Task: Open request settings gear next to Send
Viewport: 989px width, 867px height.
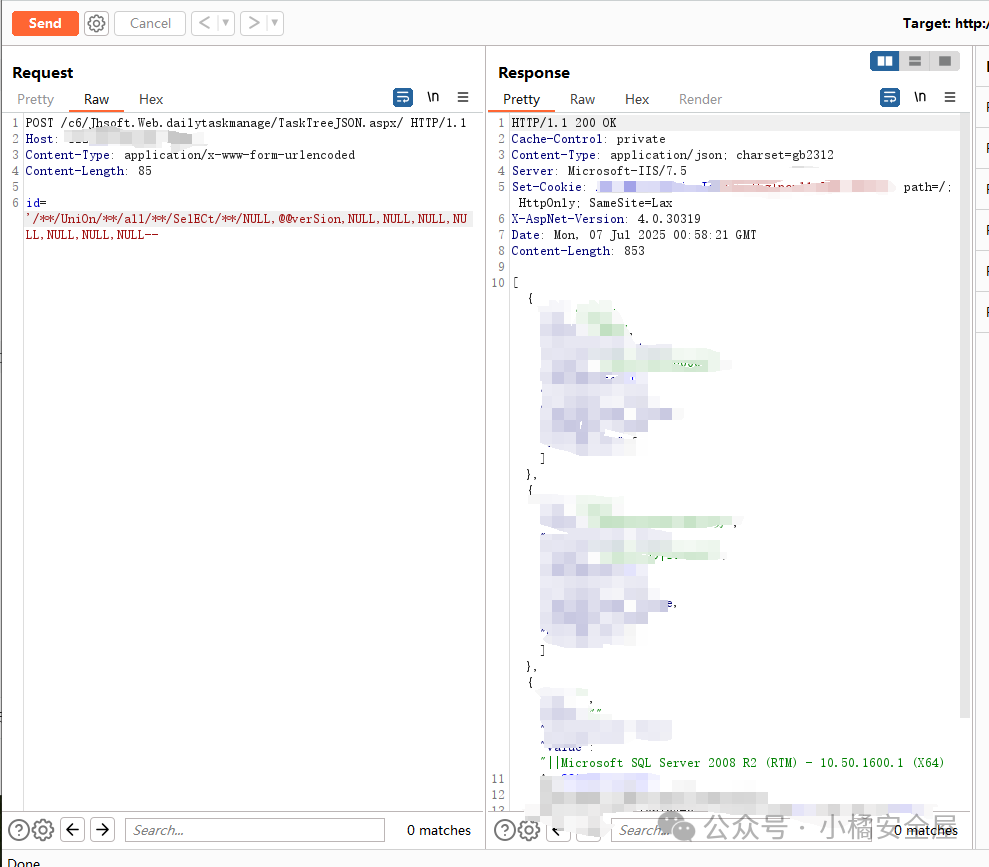Action: click(96, 23)
